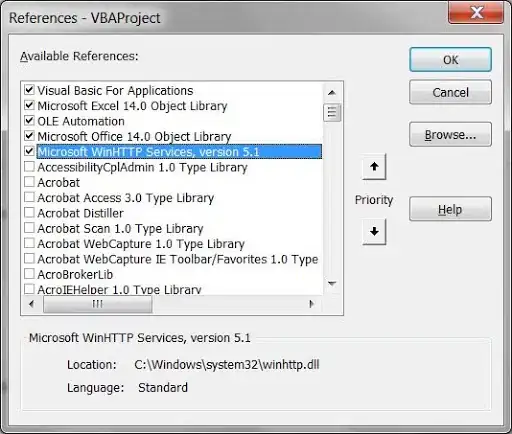Click vertical scrollbar down arrow in list

point(332,284)
